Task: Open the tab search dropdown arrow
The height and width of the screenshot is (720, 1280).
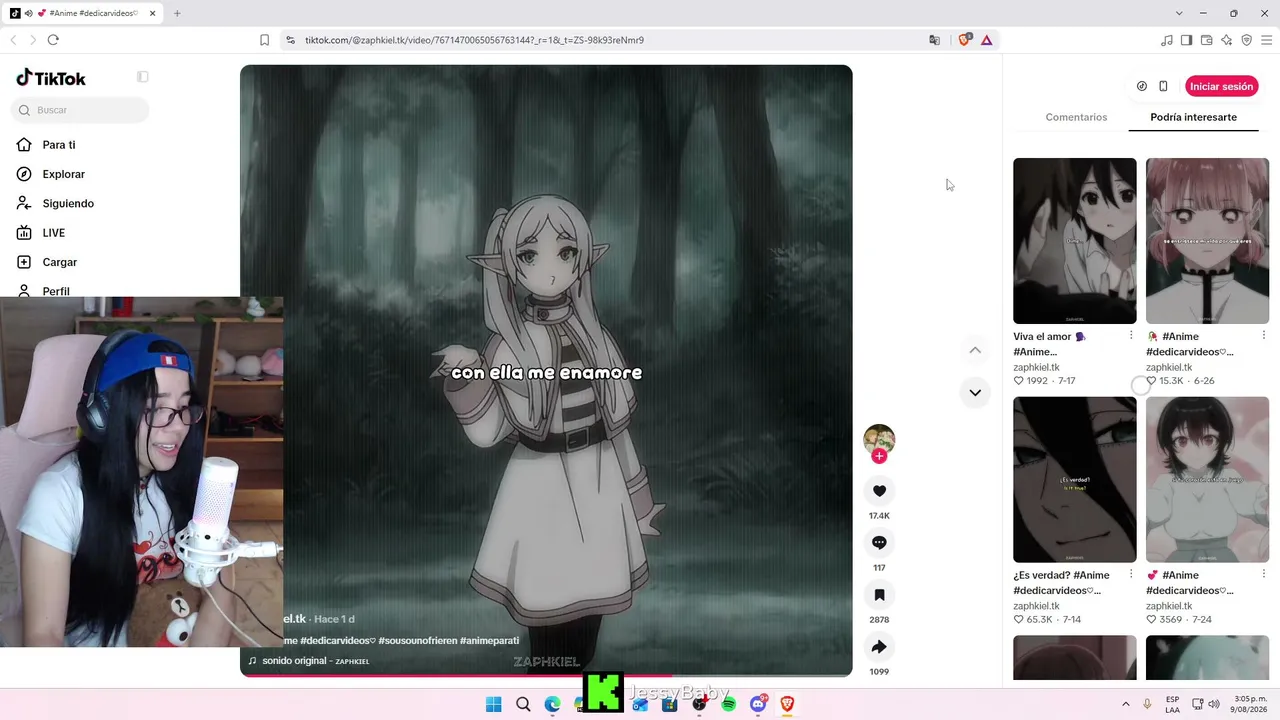Action: [1179, 13]
